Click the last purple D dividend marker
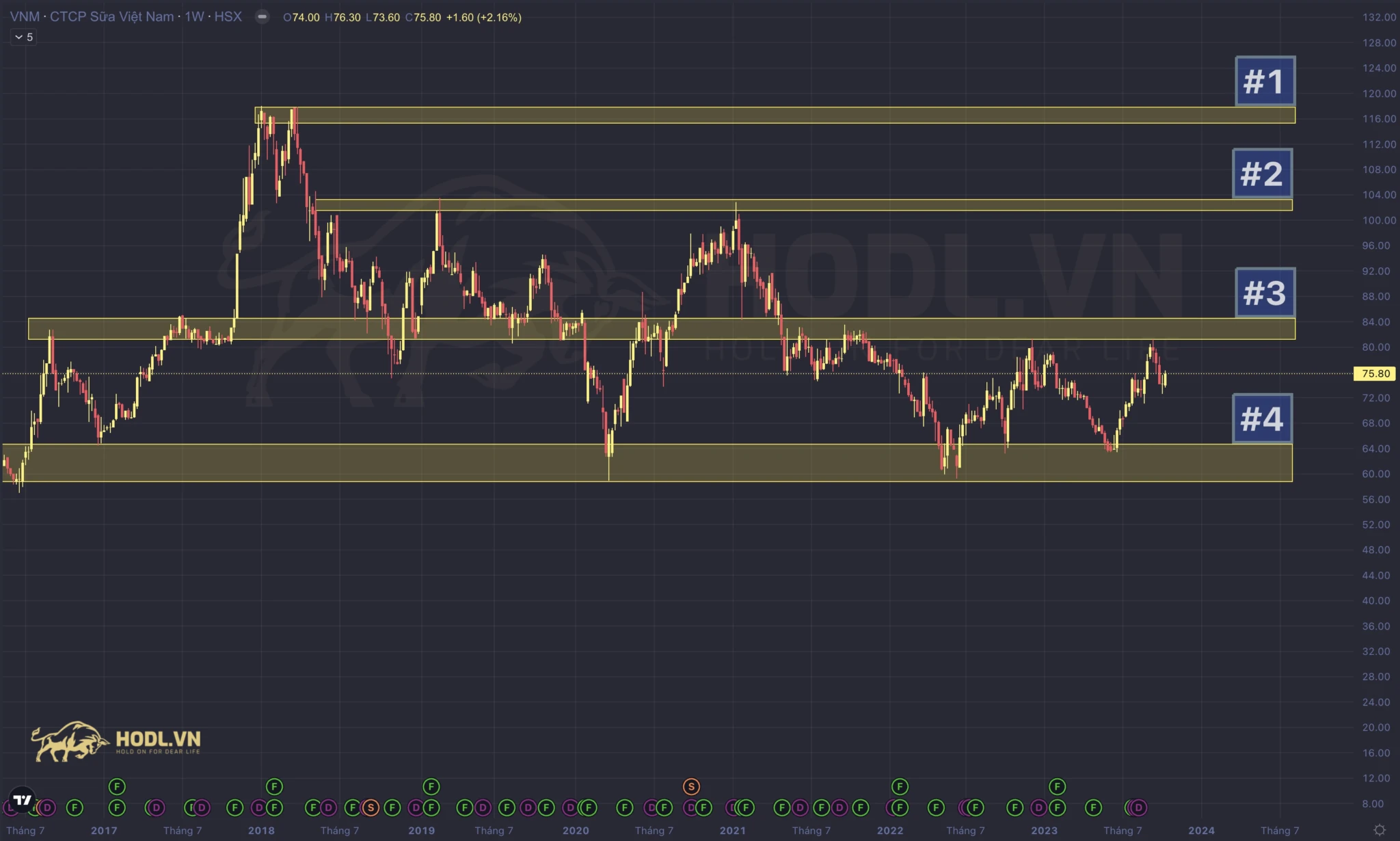 coord(1138,807)
